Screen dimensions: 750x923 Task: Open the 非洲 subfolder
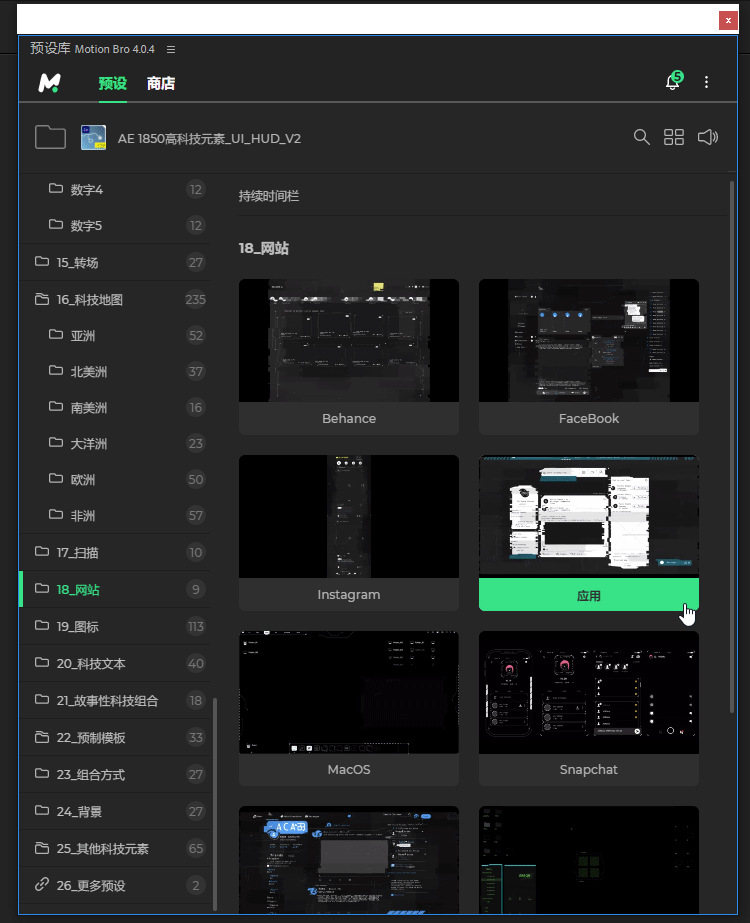[115, 516]
